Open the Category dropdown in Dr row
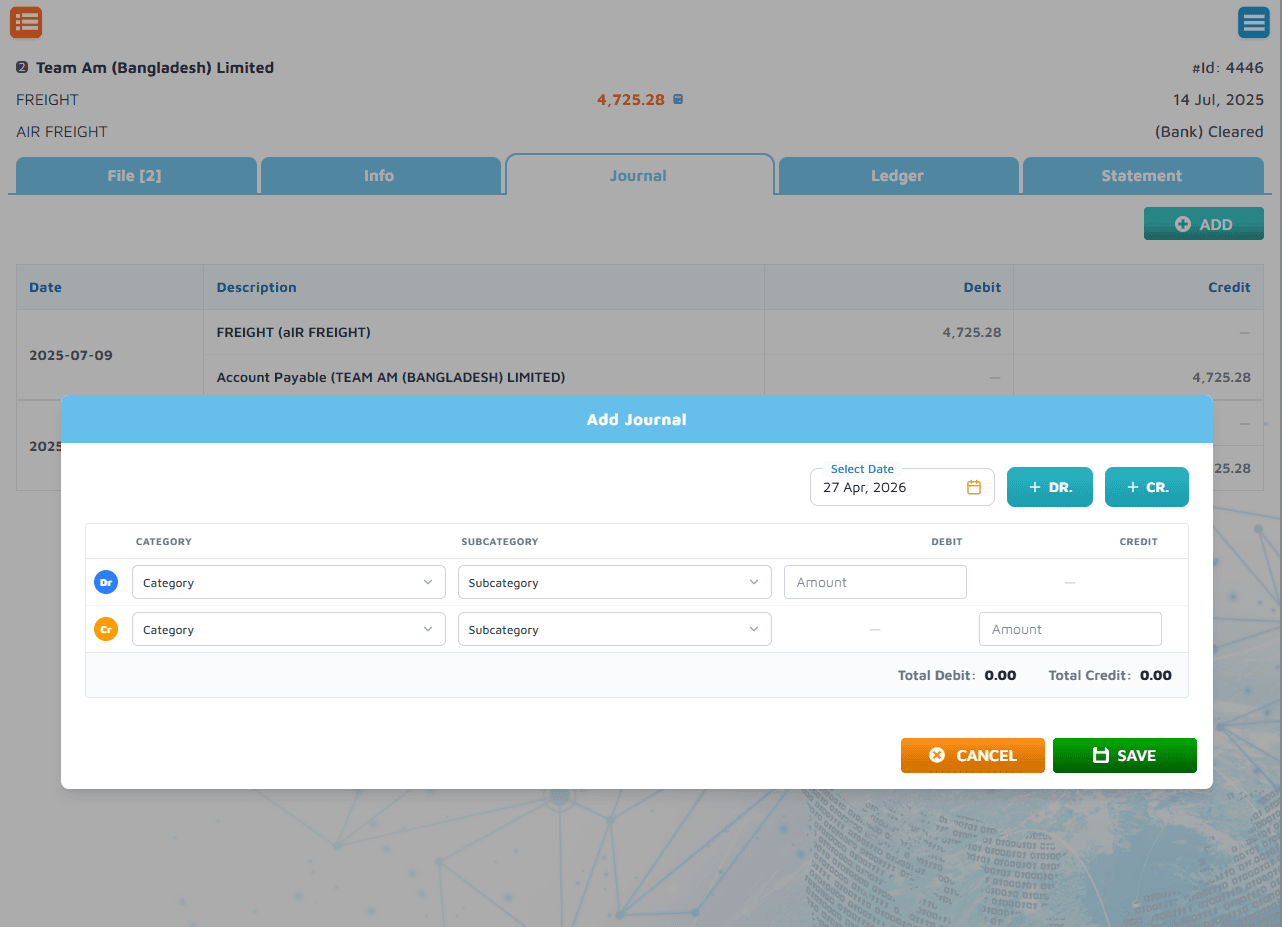The width and height of the screenshot is (1282, 927). point(289,582)
